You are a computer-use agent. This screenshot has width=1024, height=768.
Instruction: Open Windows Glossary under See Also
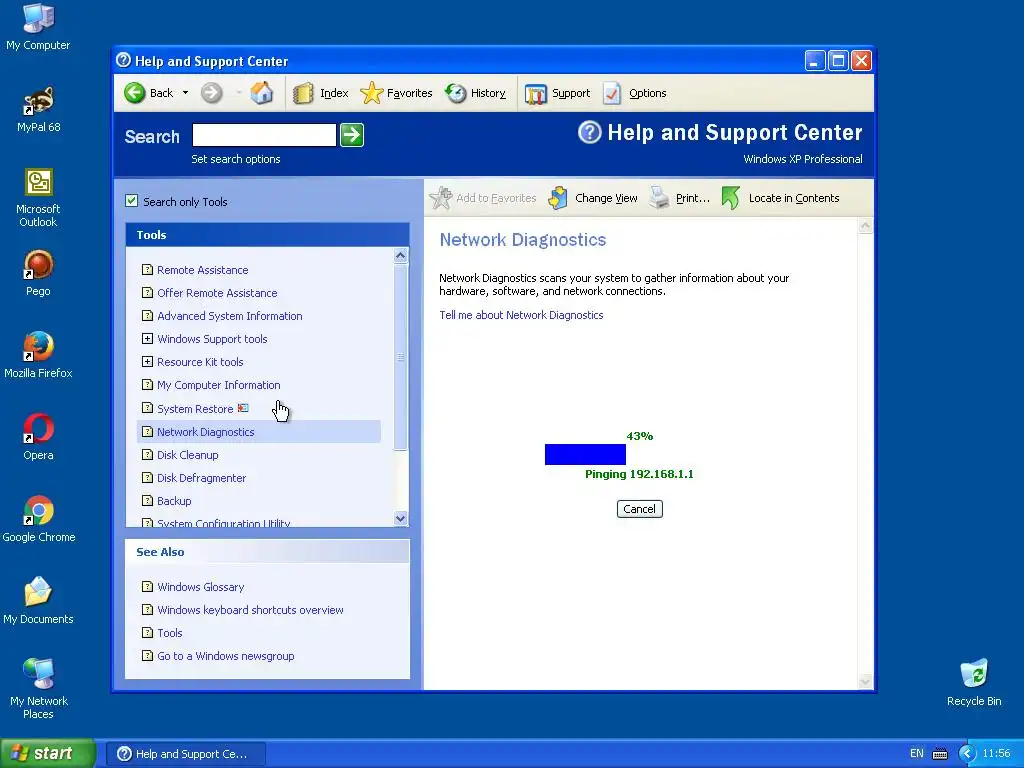200,587
